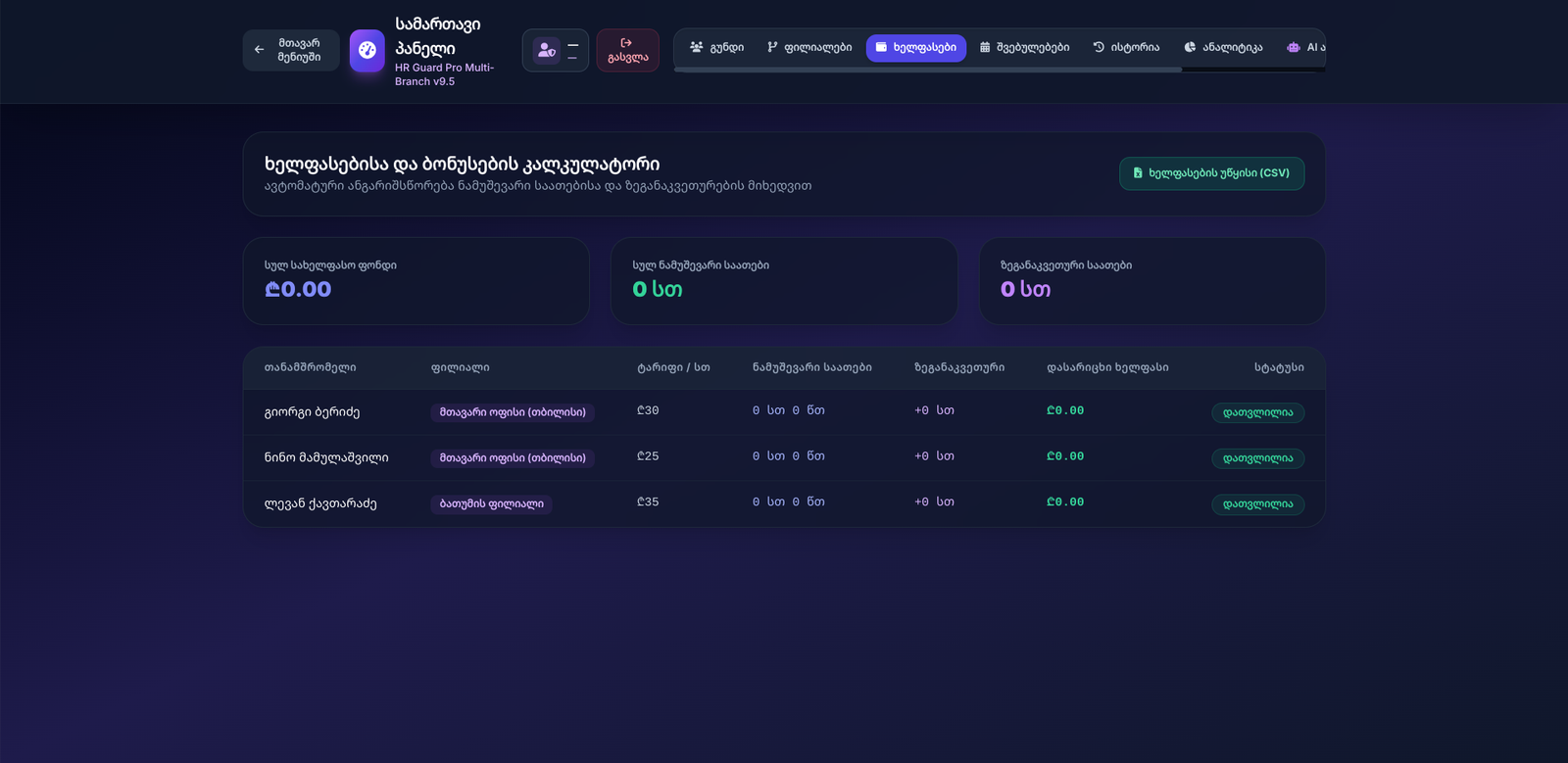Go back via მთავარ მენიუში button
This screenshot has width=1568, height=763.
[291, 50]
